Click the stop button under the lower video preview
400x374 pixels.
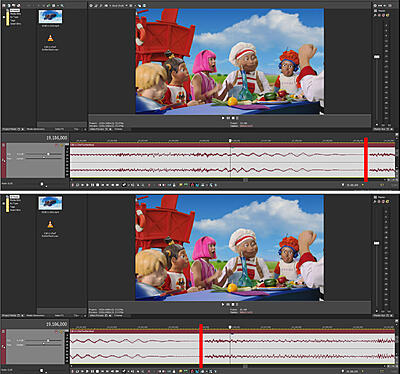pos(233,304)
